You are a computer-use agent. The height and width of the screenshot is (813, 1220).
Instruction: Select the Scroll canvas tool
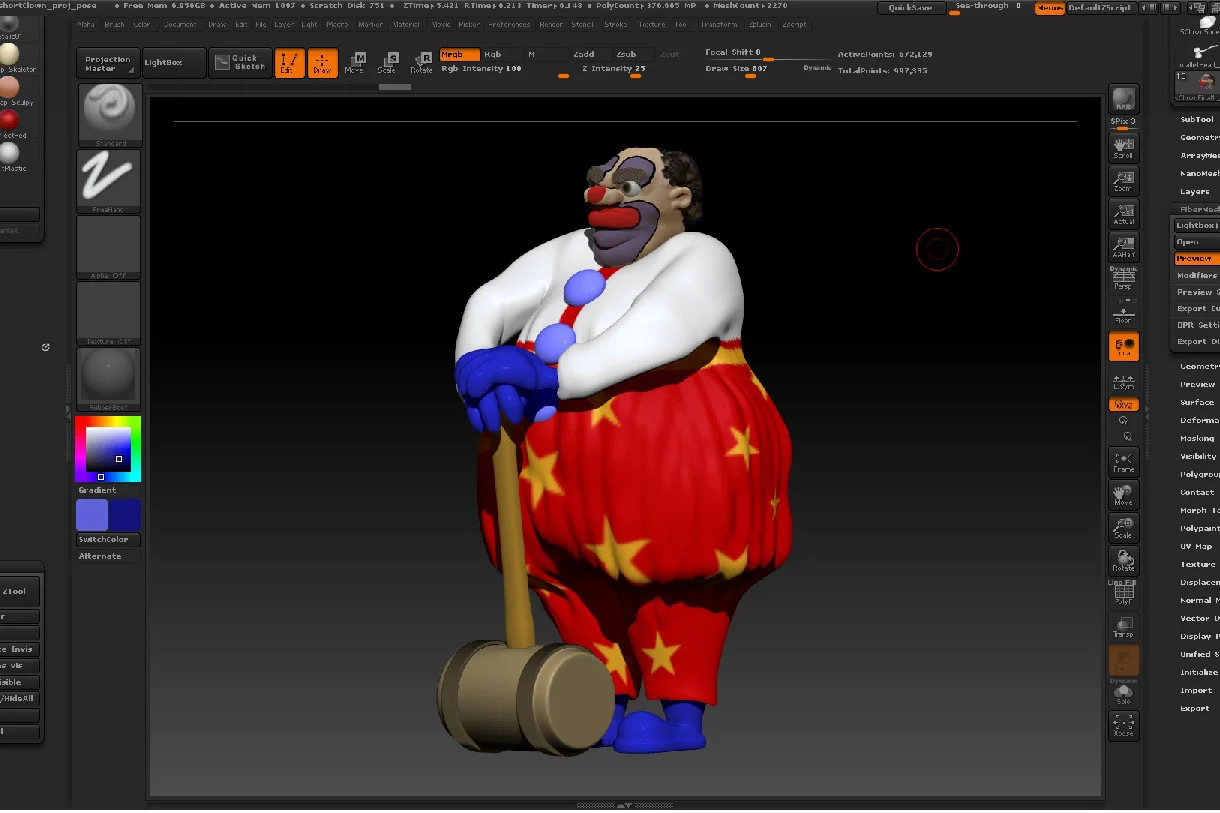(x=1123, y=149)
